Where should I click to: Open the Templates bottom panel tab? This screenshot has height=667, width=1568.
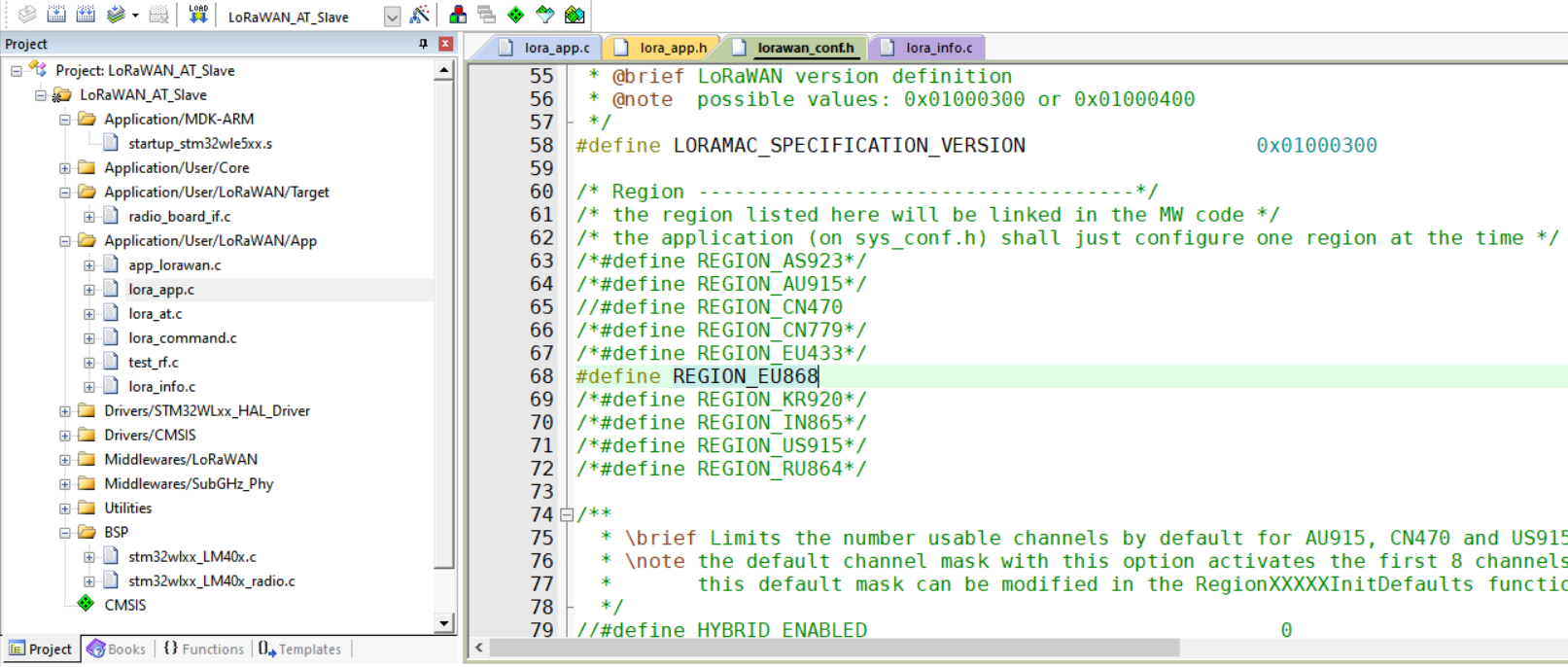pos(300,649)
